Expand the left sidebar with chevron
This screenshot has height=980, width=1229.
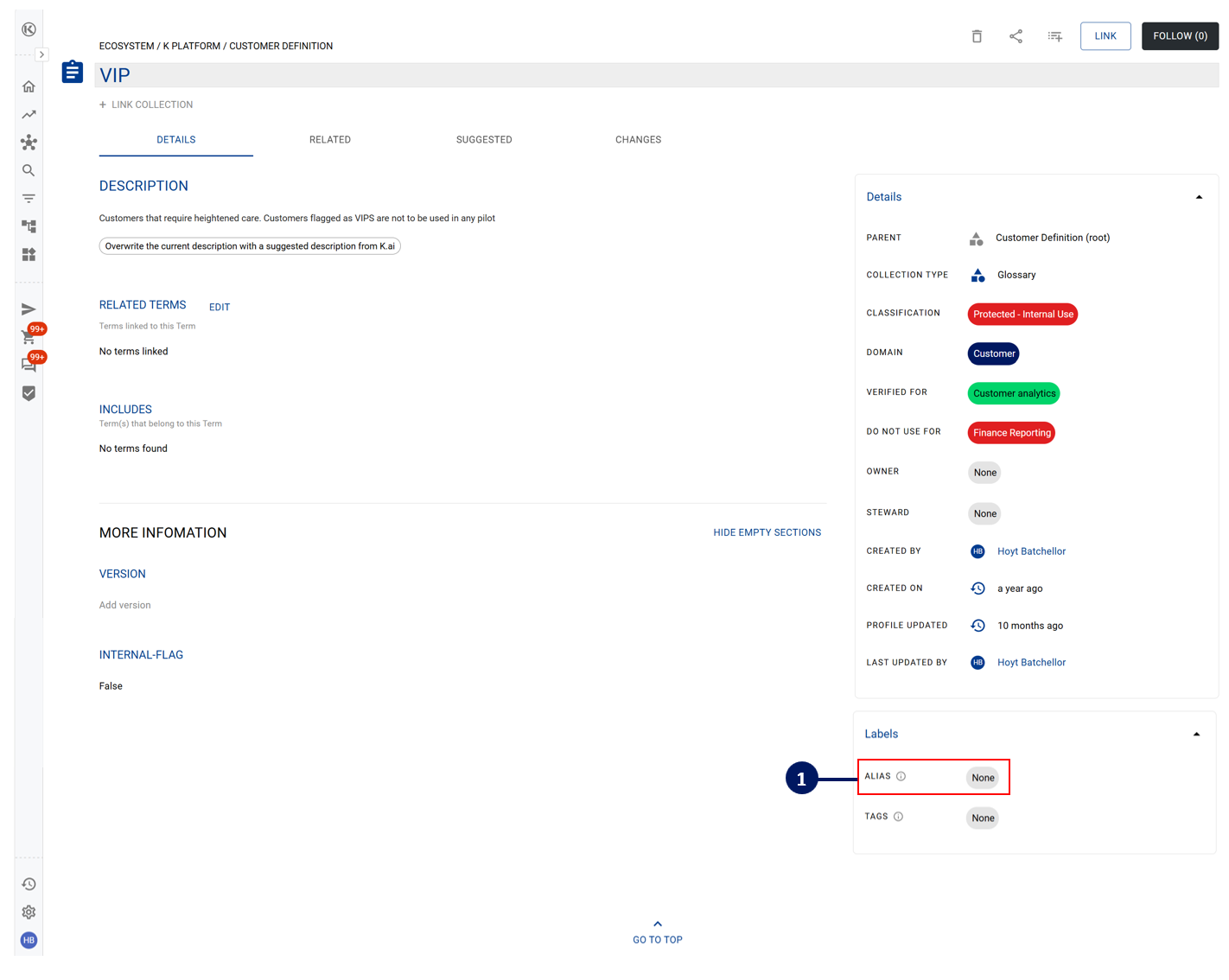pos(41,54)
